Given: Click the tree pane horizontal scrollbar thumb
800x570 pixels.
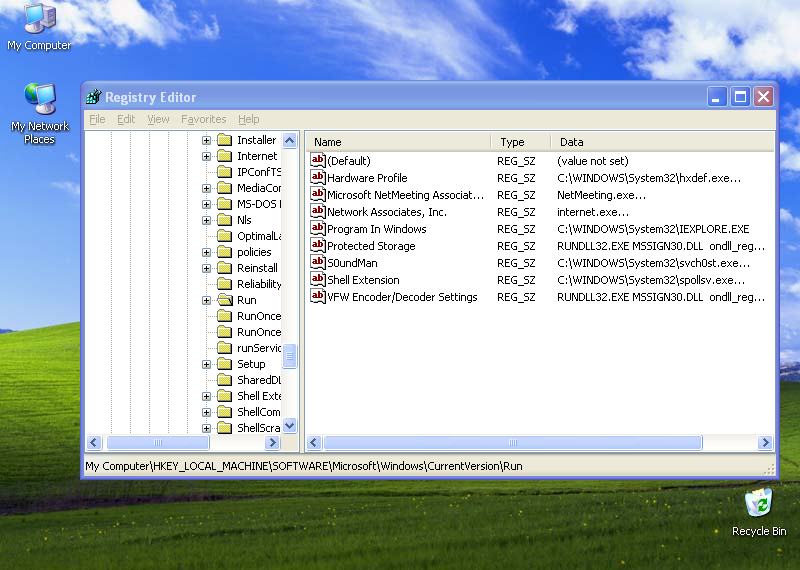Looking at the screenshot, I should coord(158,442).
